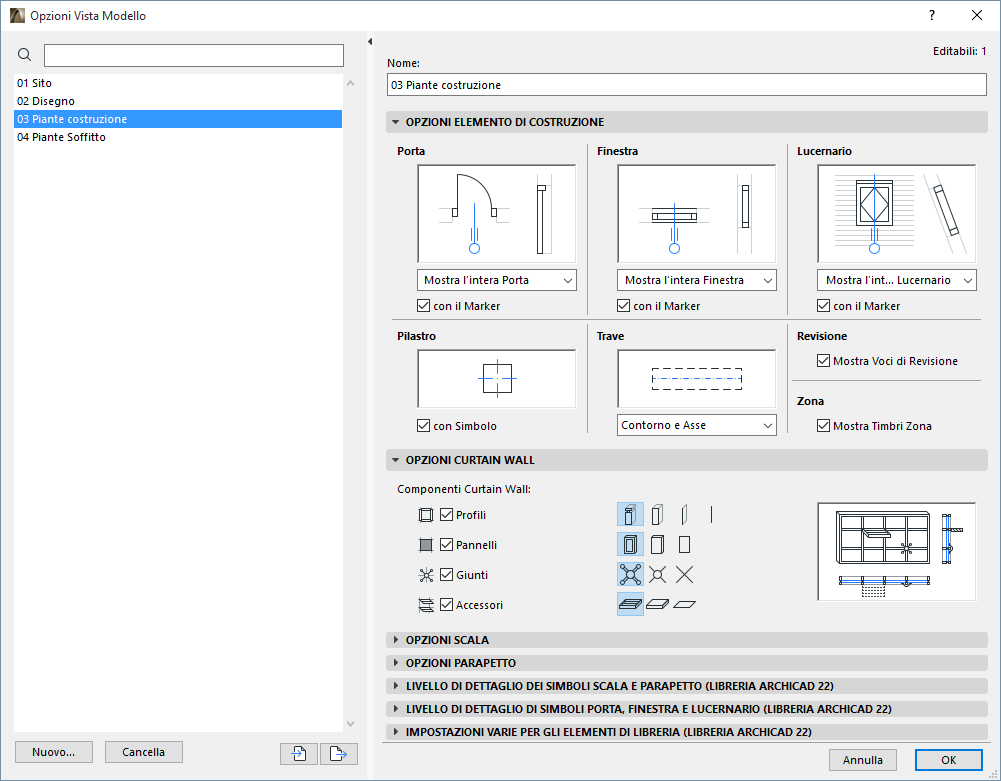Click the import view settings icon
Viewport: 1001px width, 781px height.
pyautogui.click(x=298, y=753)
